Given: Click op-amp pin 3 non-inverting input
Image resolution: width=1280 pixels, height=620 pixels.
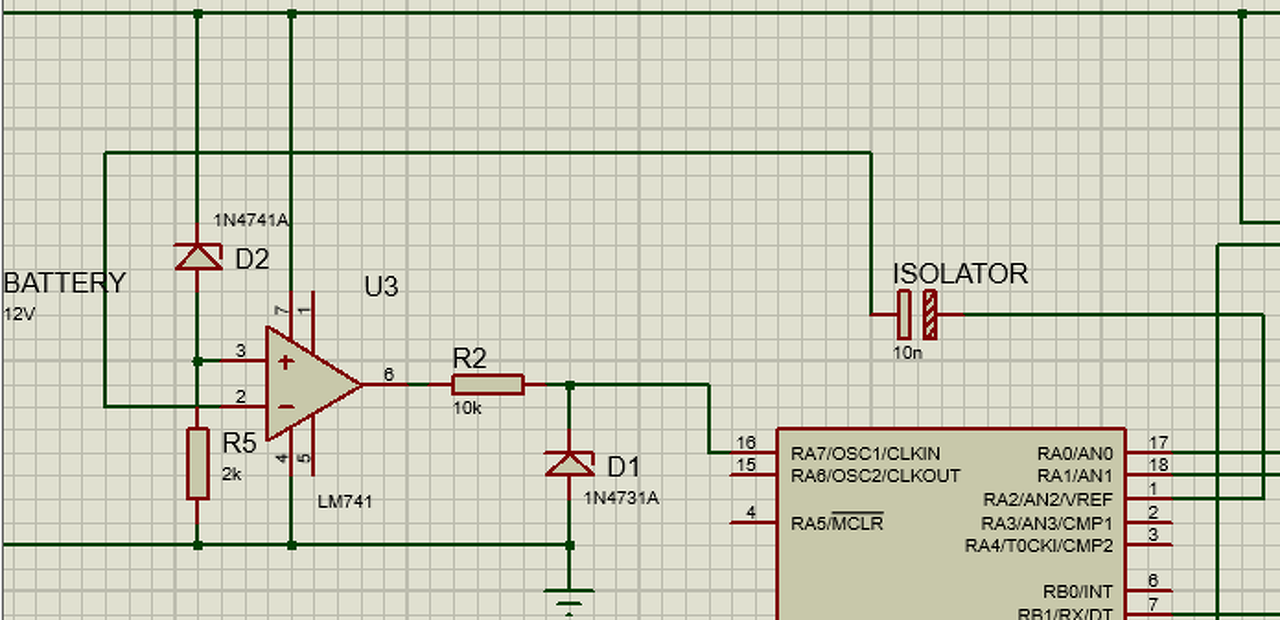Looking at the screenshot, I should (x=240, y=351).
